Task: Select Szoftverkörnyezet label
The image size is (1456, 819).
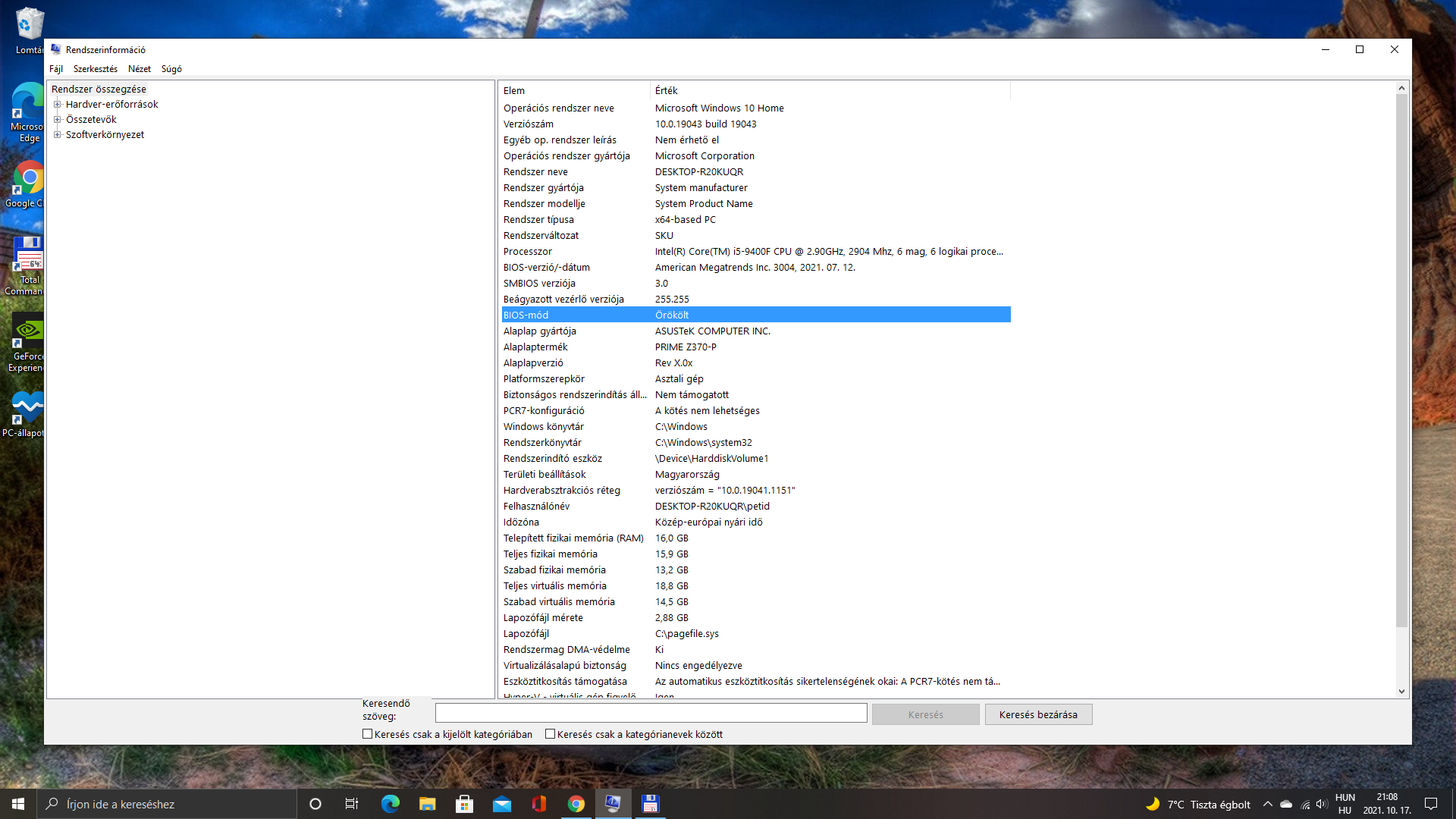Action: pyautogui.click(x=105, y=135)
